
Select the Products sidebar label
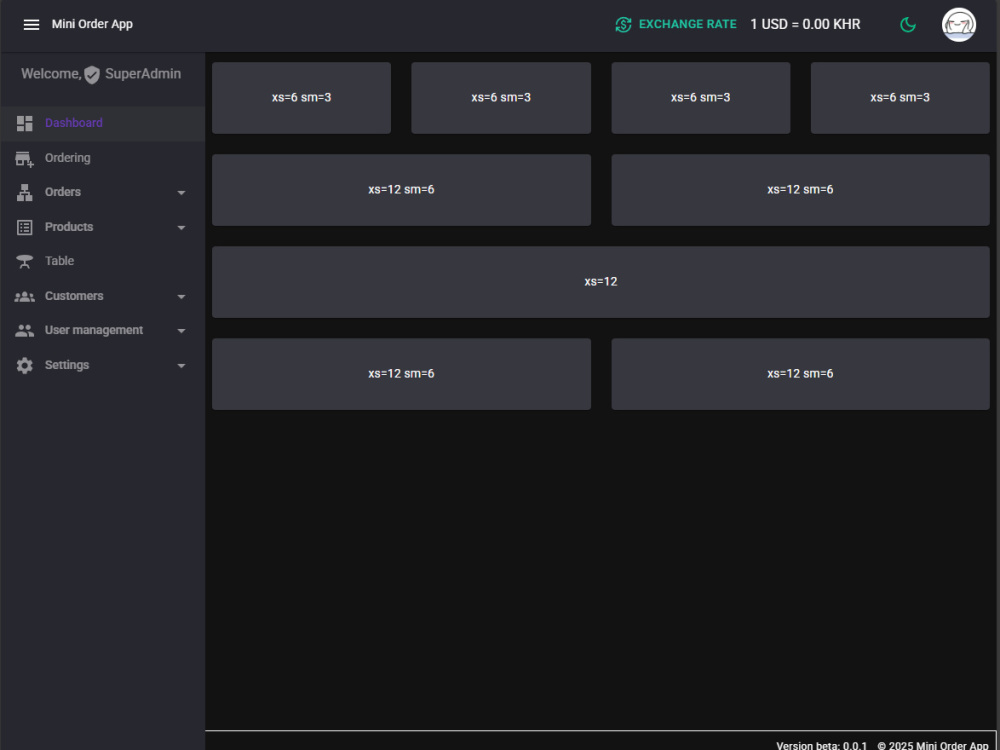point(69,226)
